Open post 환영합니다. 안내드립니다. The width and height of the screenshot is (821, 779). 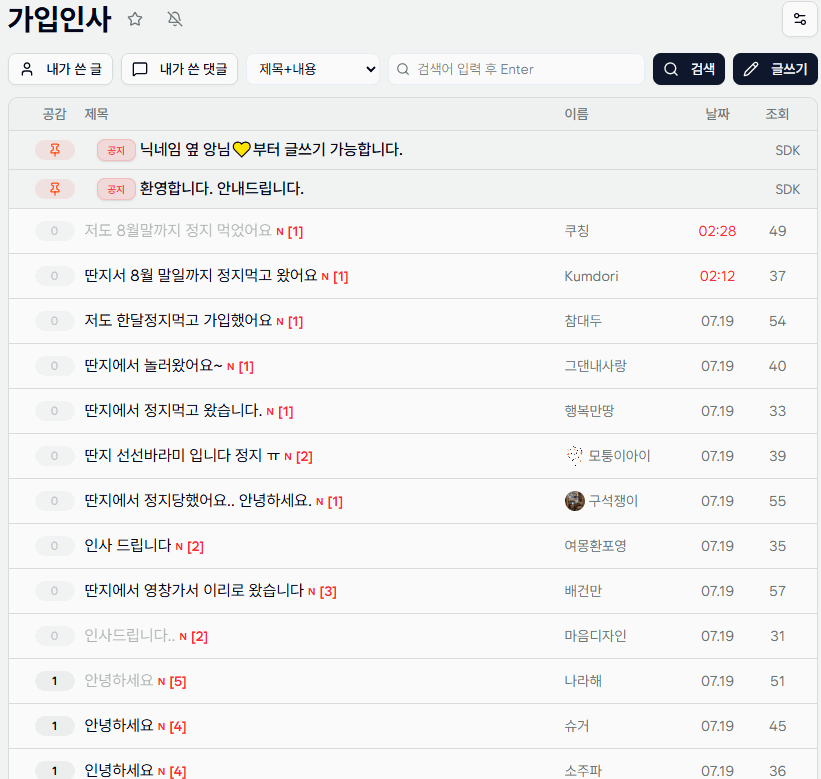click(x=221, y=188)
